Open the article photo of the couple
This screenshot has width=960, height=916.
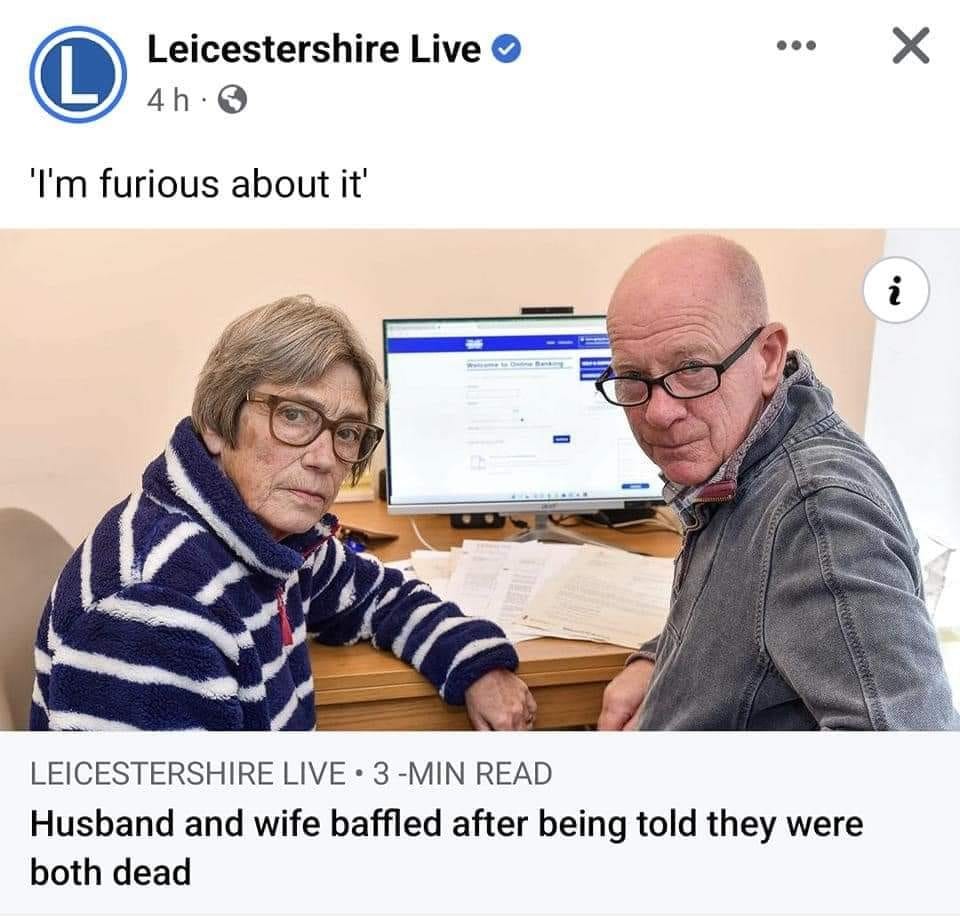[480, 479]
